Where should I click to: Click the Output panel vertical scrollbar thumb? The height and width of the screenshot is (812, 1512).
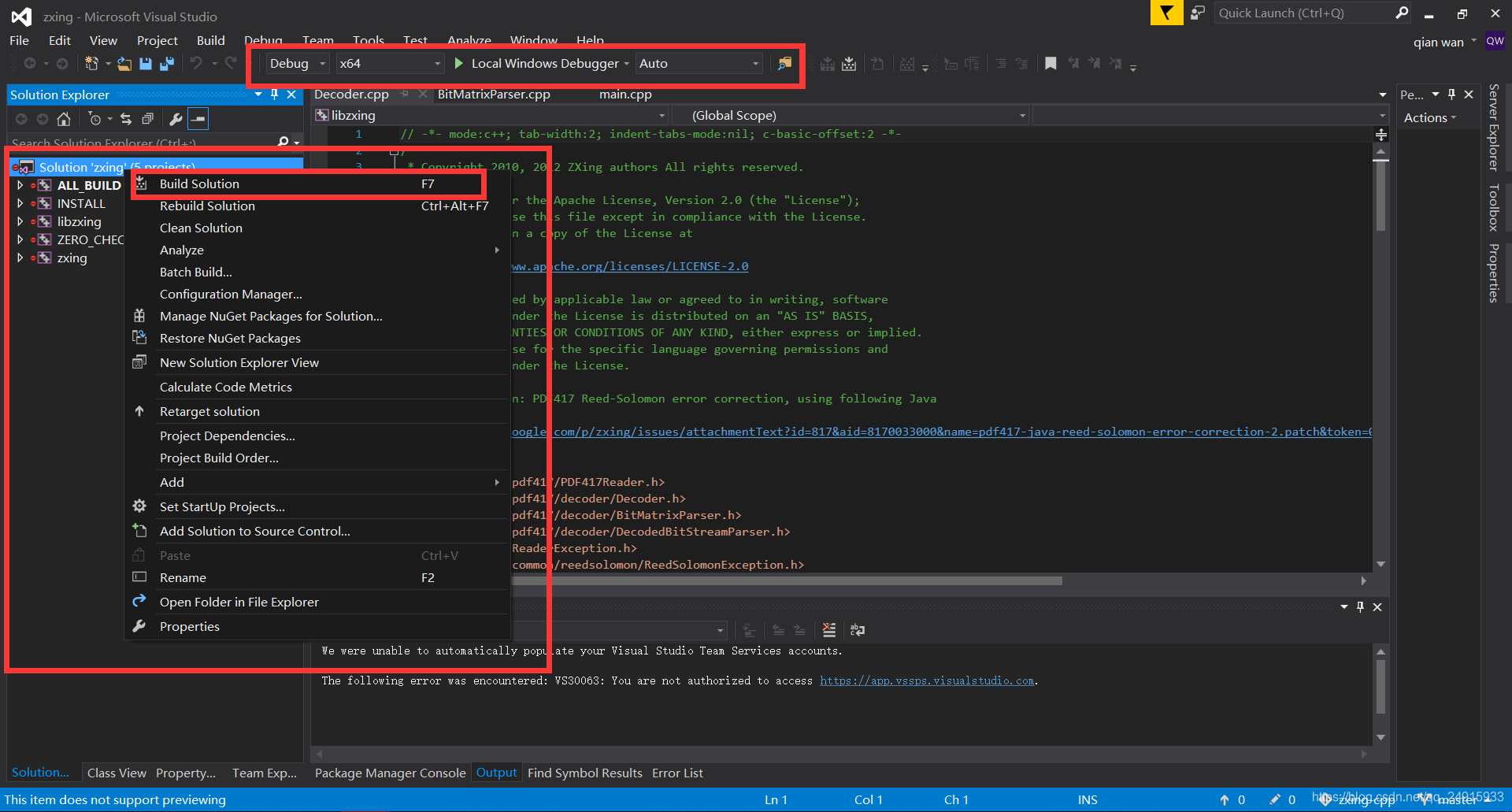1380,687
